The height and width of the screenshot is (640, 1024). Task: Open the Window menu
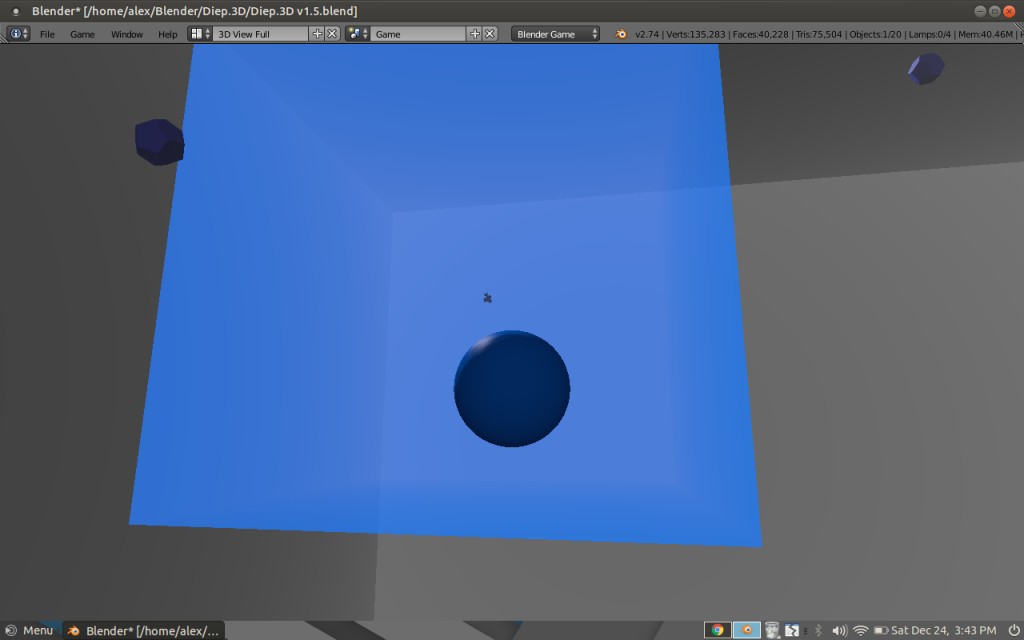pyautogui.click(x=127, y=33)
